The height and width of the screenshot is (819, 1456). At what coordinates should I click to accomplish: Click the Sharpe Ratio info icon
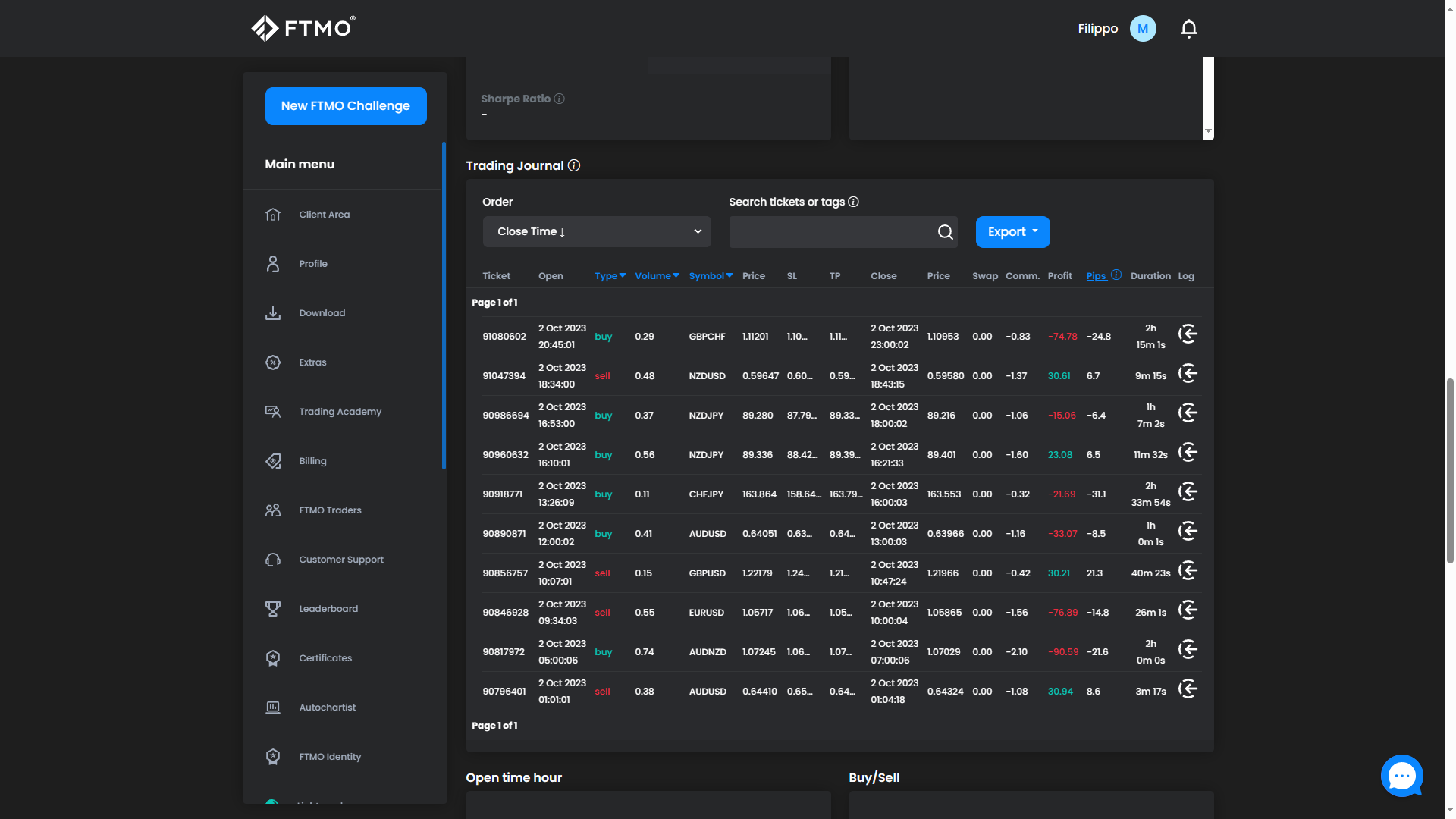click(559, 99)
